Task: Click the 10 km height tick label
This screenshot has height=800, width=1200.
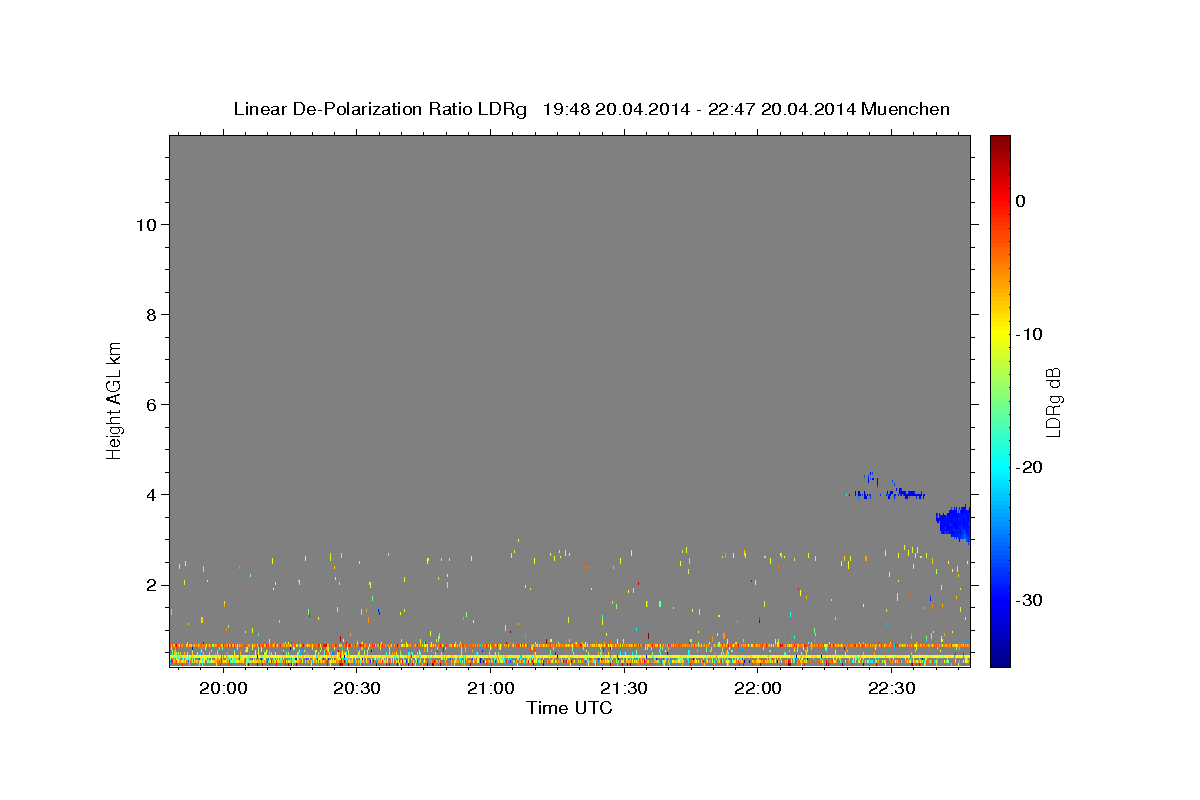Action: 145,224
